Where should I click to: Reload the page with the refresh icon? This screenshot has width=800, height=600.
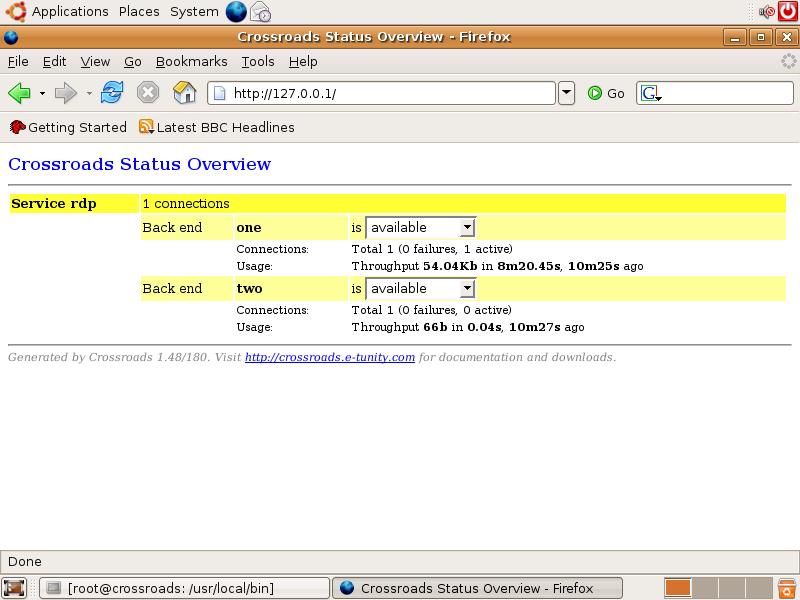tap(112, 93)
